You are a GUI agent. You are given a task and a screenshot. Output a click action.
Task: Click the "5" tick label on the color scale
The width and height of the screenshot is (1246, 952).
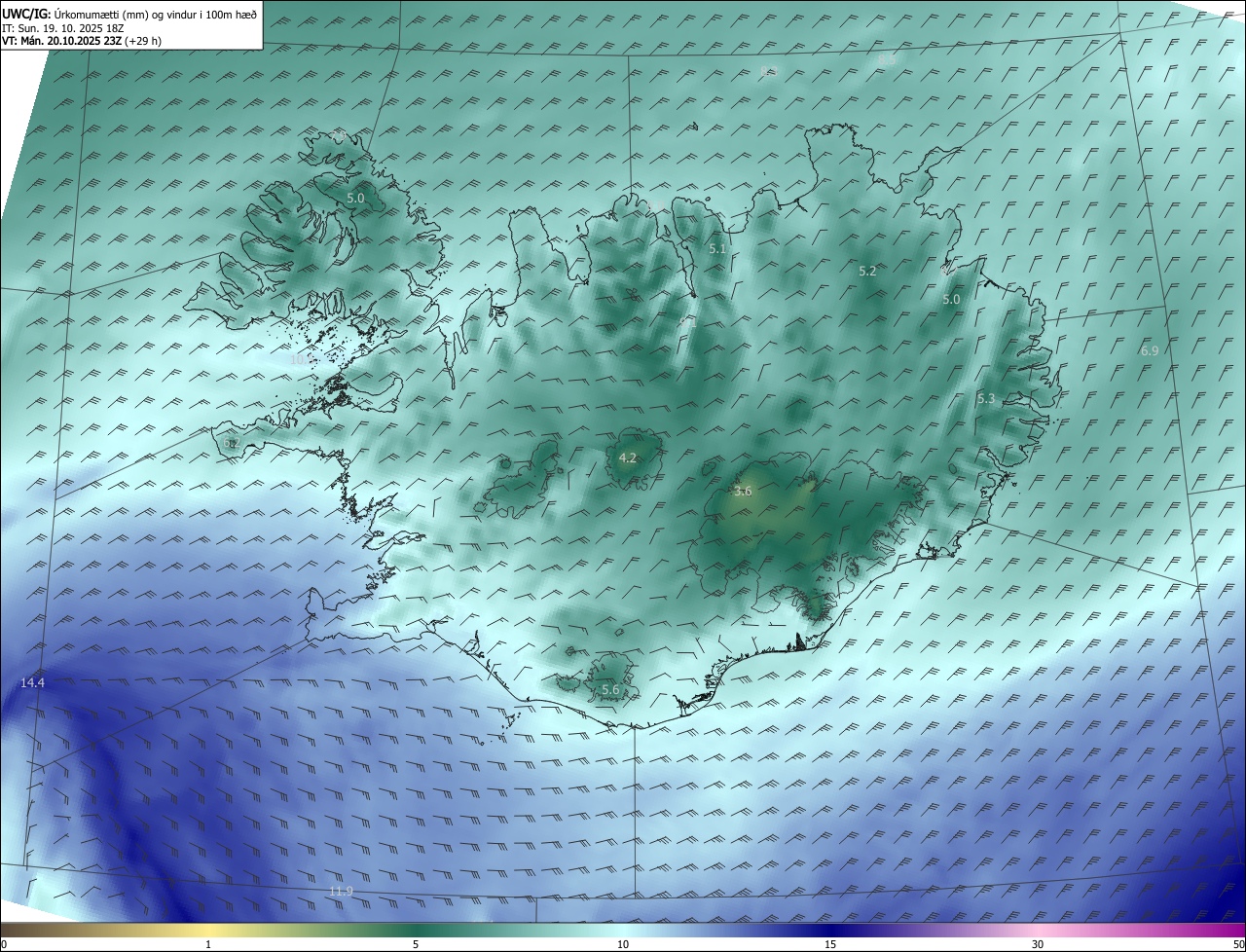416,944
